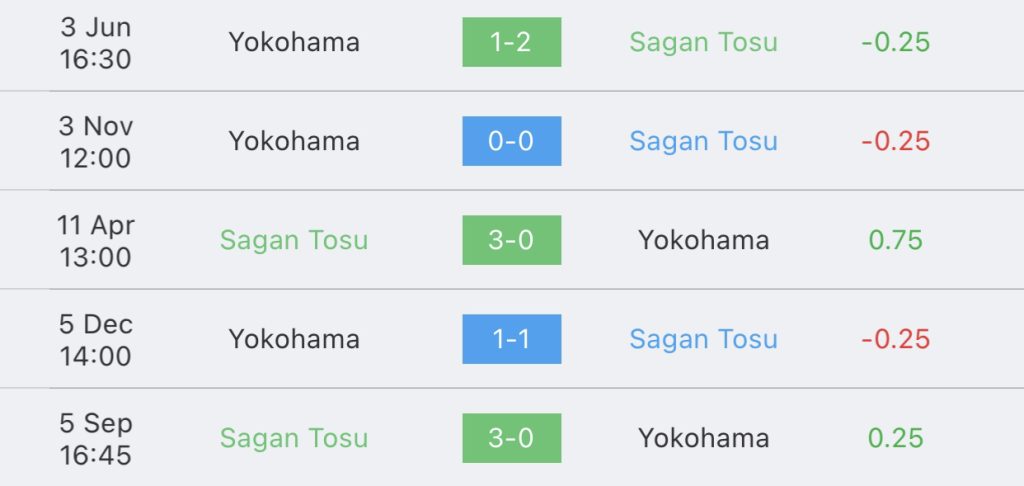Open green Sagan Tosu home team on 11 Apr
1024x486 pixels.
tap(294, 240)
